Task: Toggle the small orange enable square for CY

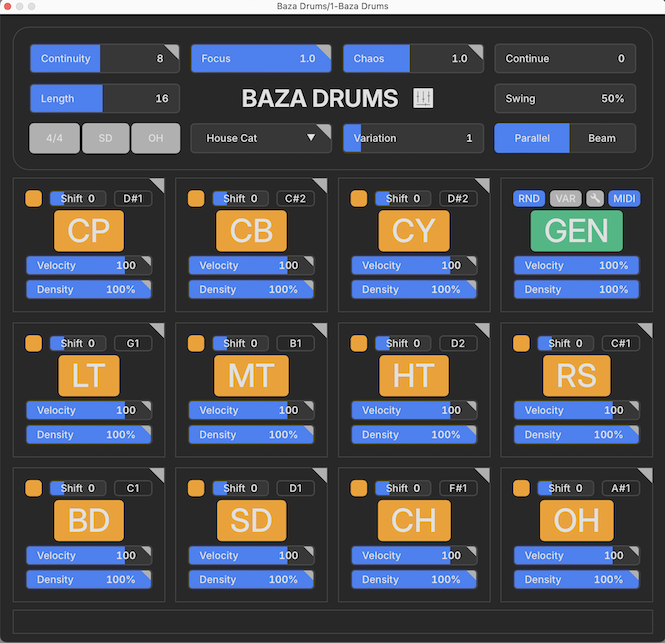Action: [359, 198]
